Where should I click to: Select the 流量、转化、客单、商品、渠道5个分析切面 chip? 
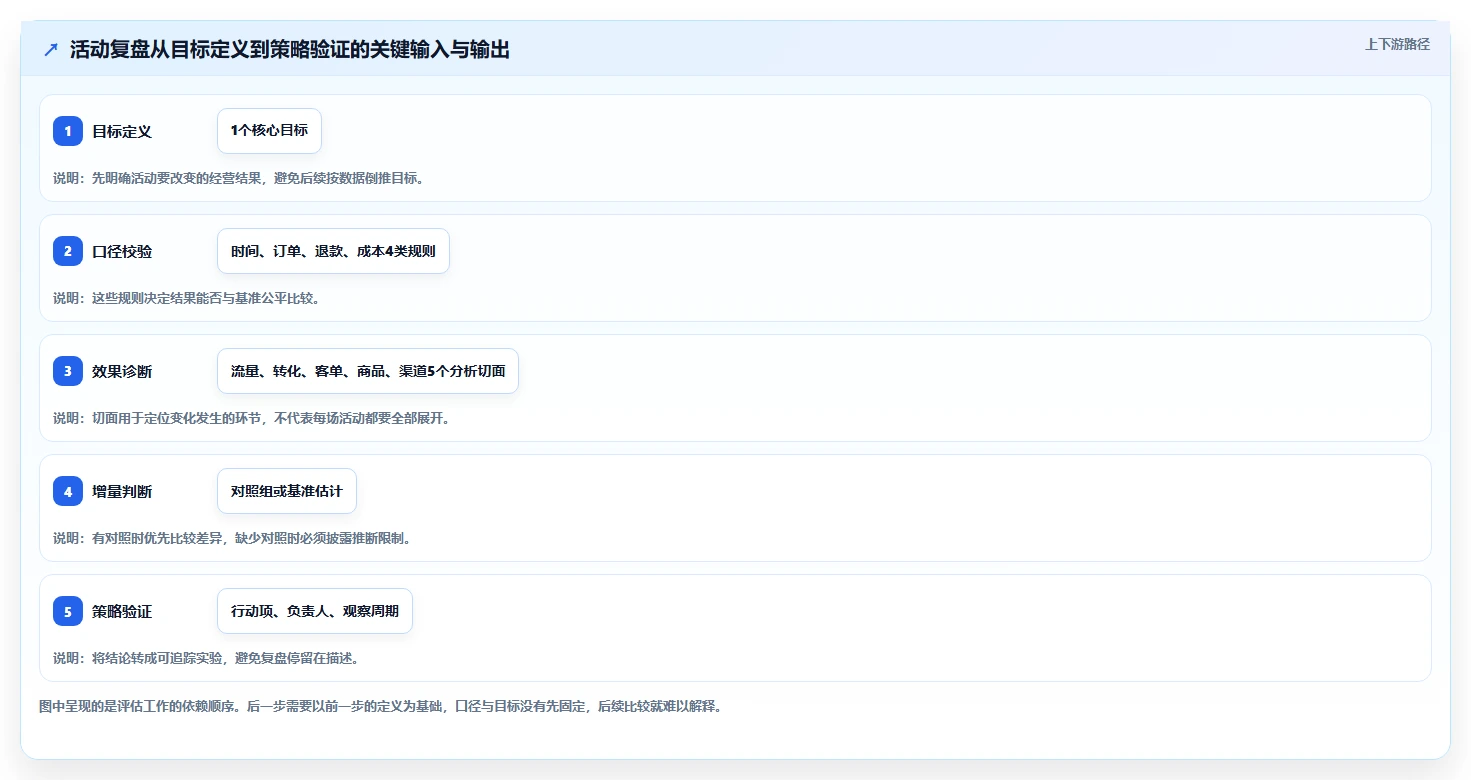(368, 371)
